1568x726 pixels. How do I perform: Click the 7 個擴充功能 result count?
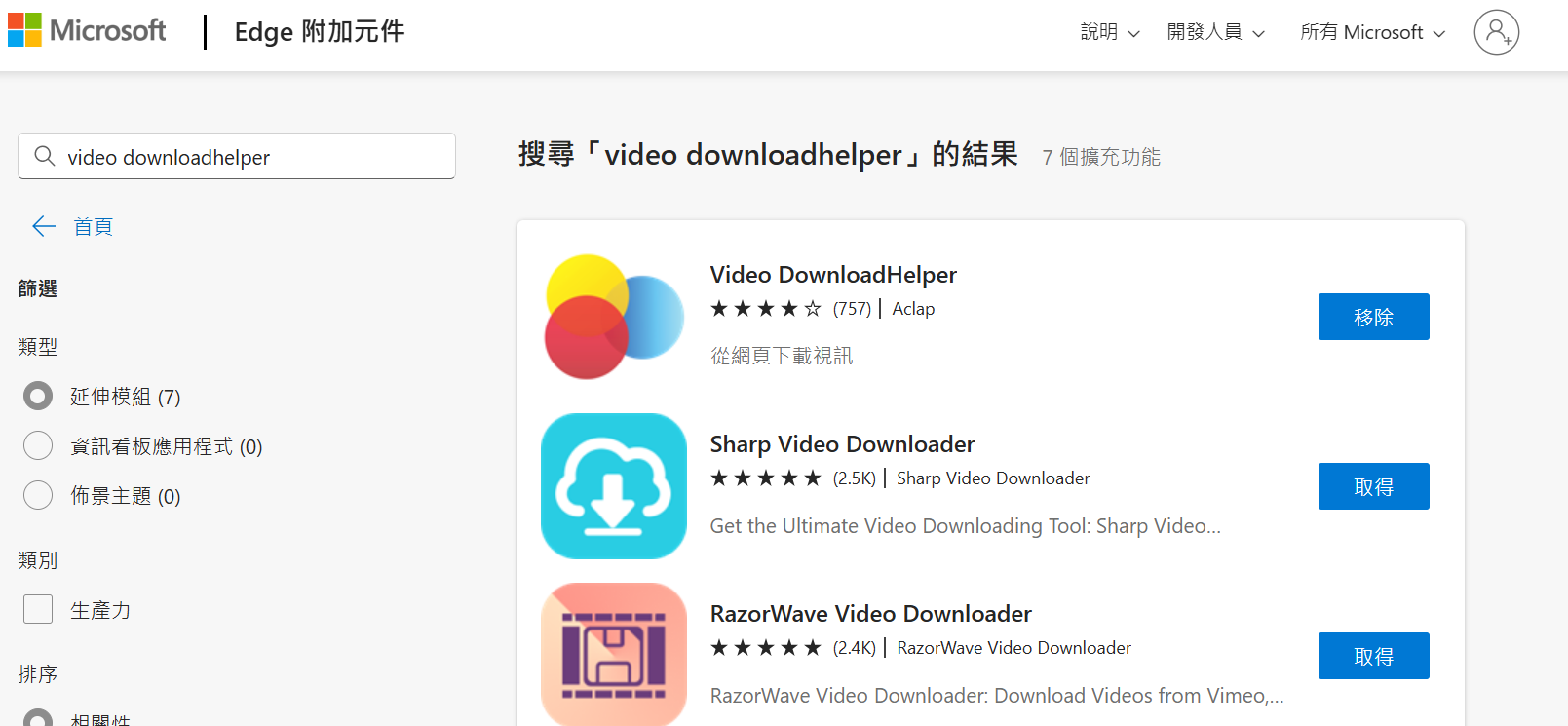1101,157
